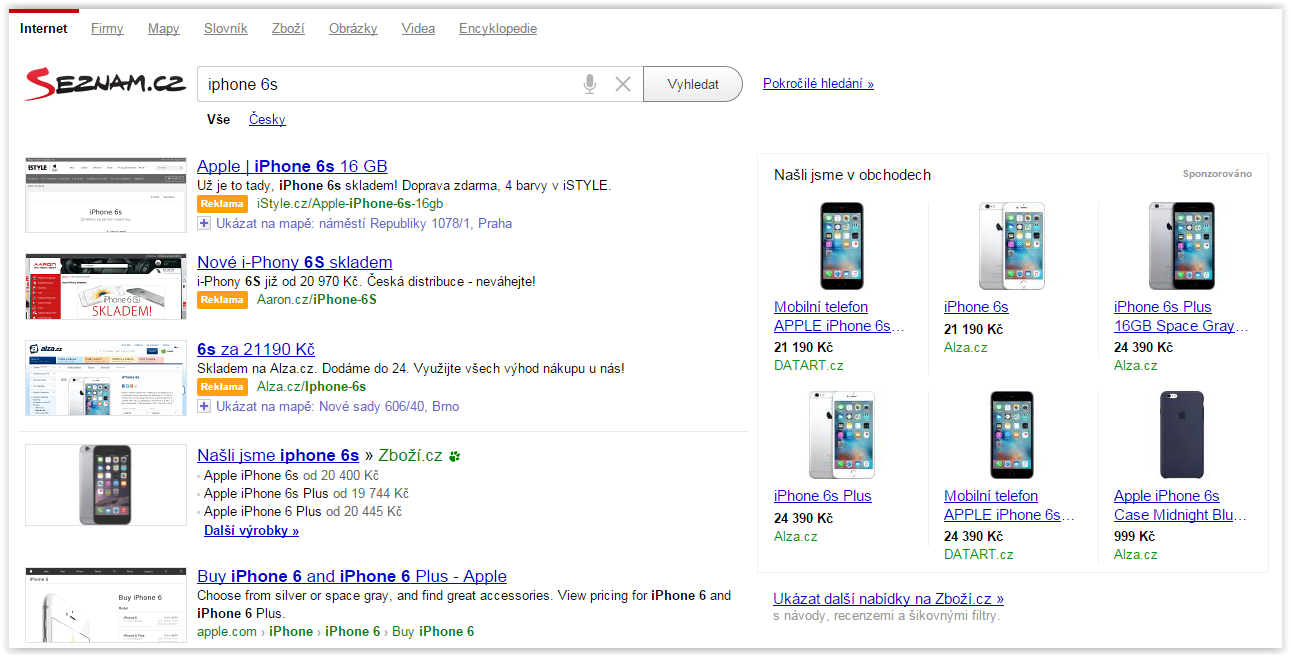This screenshot has width=1290, height=656.
Task: Click the Alza.cz/Iphone-6s URL
Action: click(311, 386)
